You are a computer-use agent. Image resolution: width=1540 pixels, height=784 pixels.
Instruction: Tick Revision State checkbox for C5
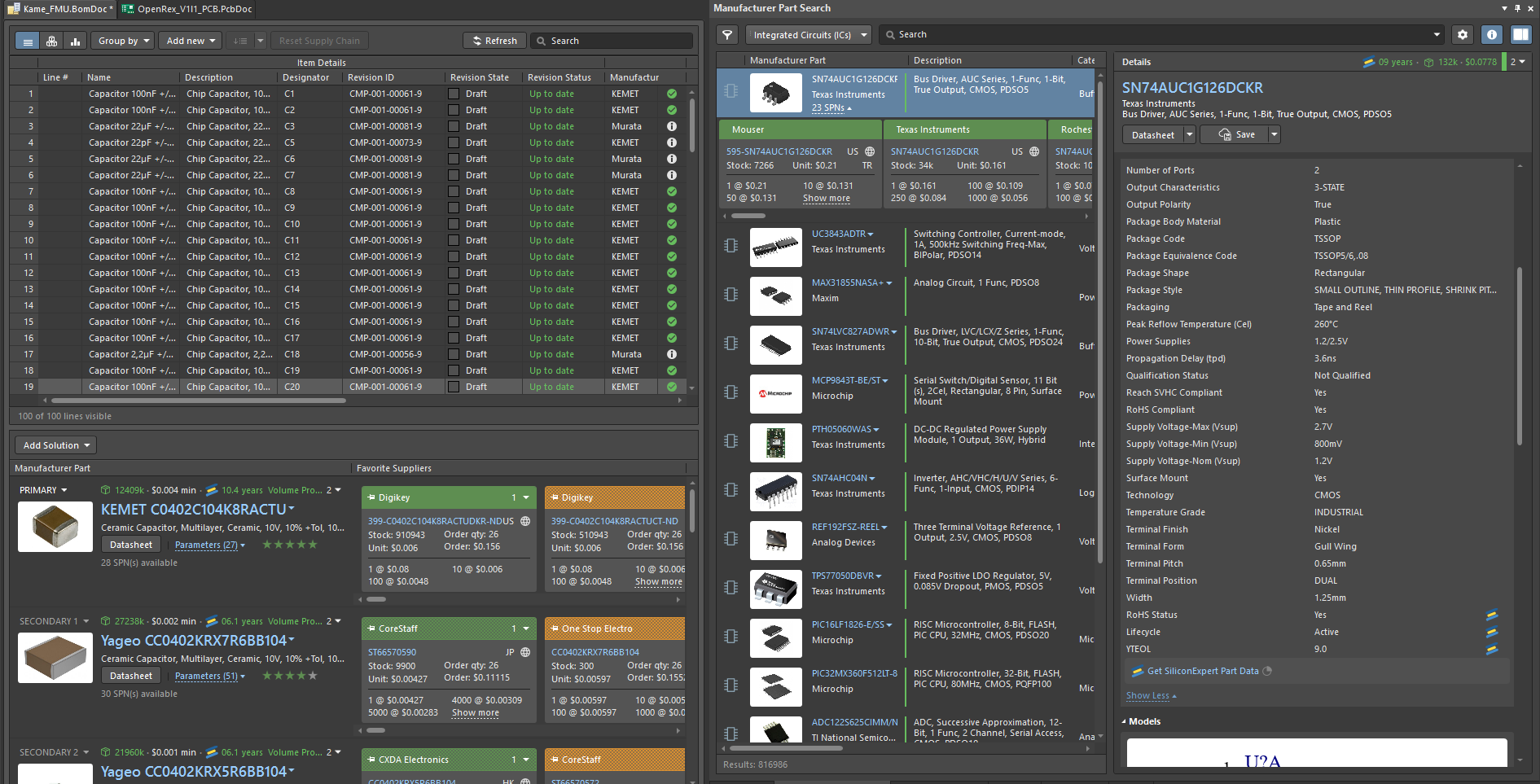click(454, 142)
